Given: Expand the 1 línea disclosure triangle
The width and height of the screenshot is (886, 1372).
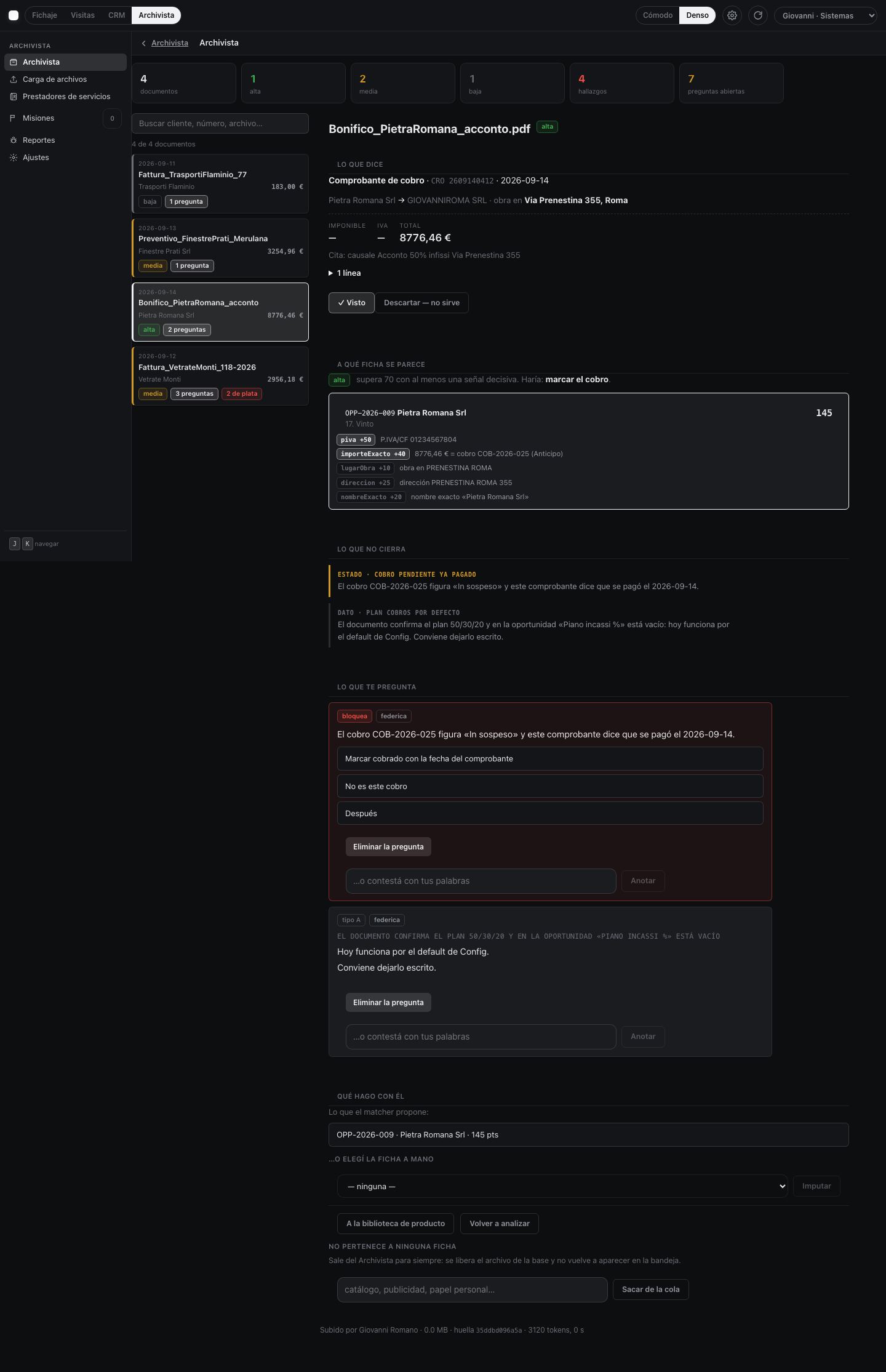Looking at the screenshot, I should tap(331, 273).
